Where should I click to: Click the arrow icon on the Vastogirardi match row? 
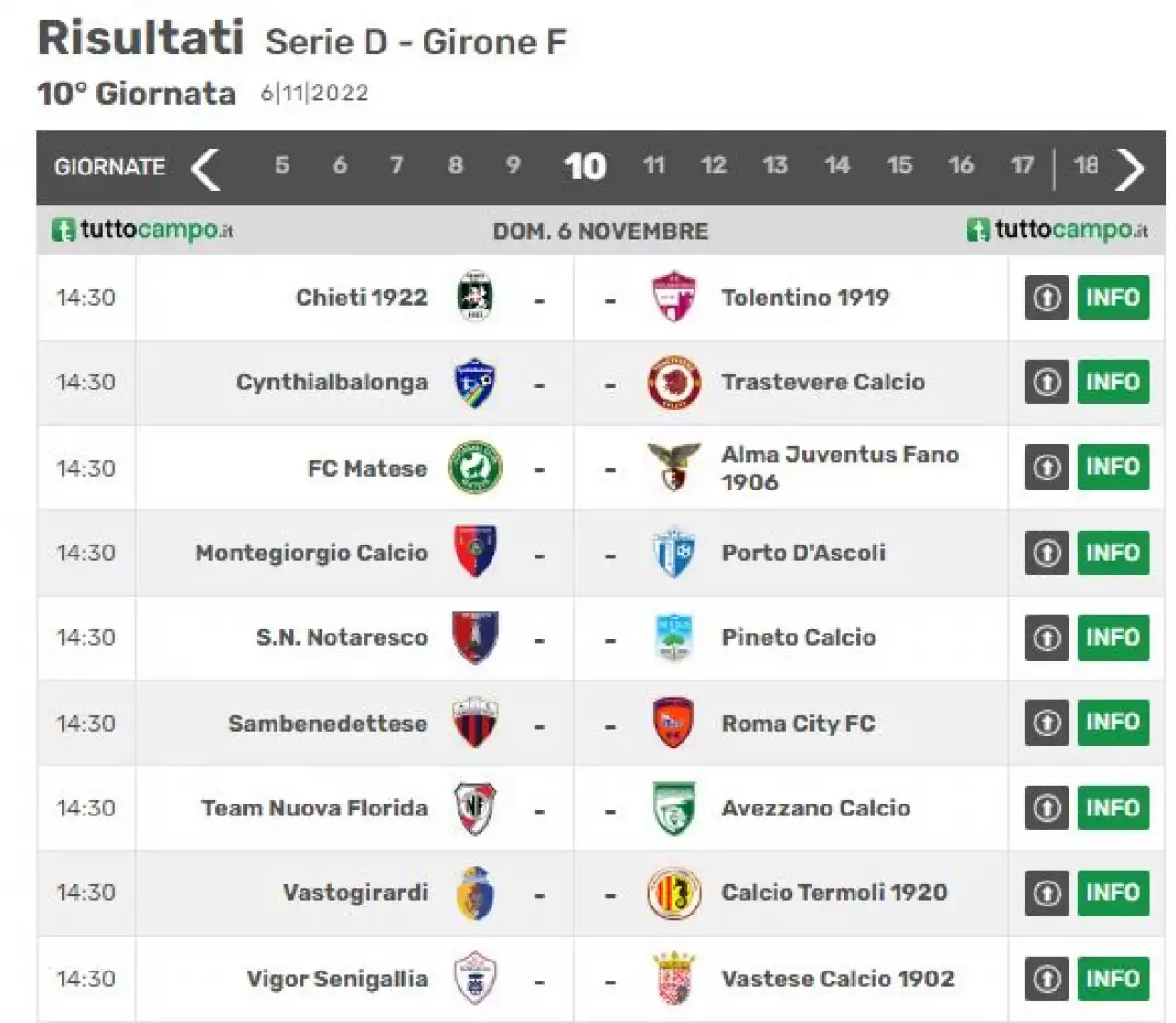(x=1047, y=893)
